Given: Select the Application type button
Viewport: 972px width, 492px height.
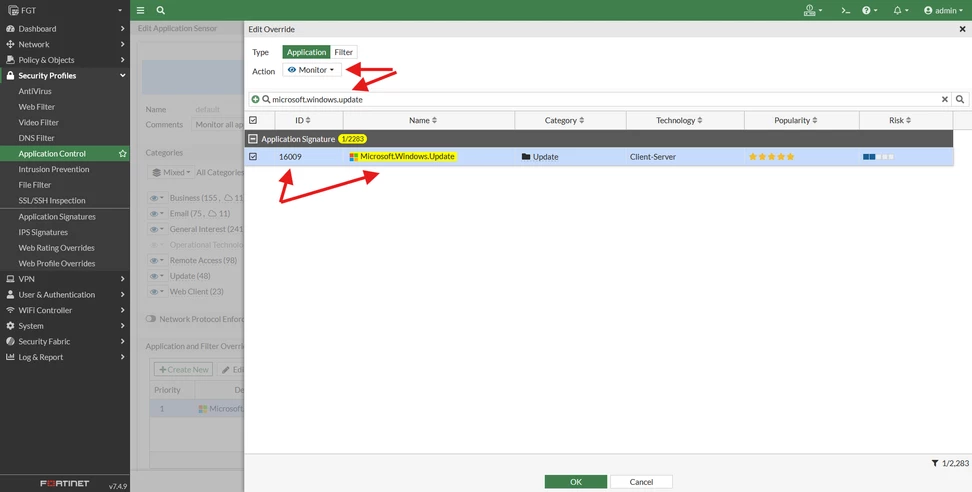Looking at the screenshot, I should [x=306, y=53].
